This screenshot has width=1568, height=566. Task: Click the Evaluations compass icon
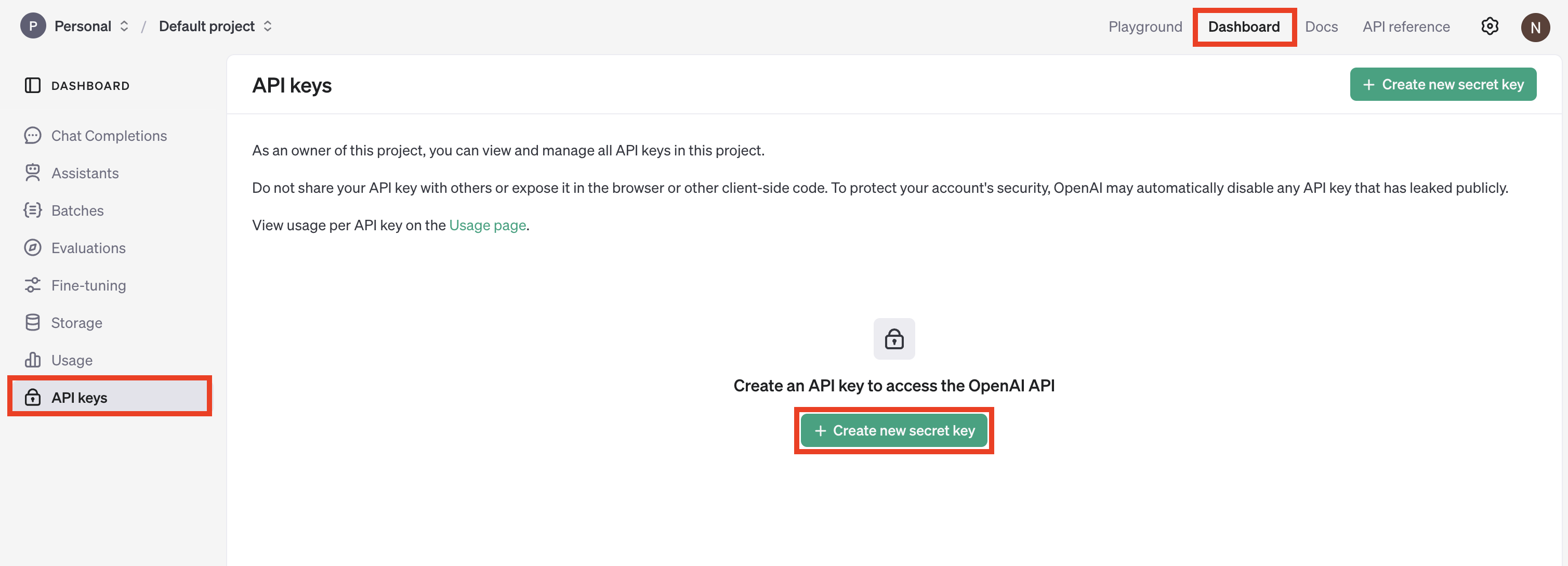(32, 248)
